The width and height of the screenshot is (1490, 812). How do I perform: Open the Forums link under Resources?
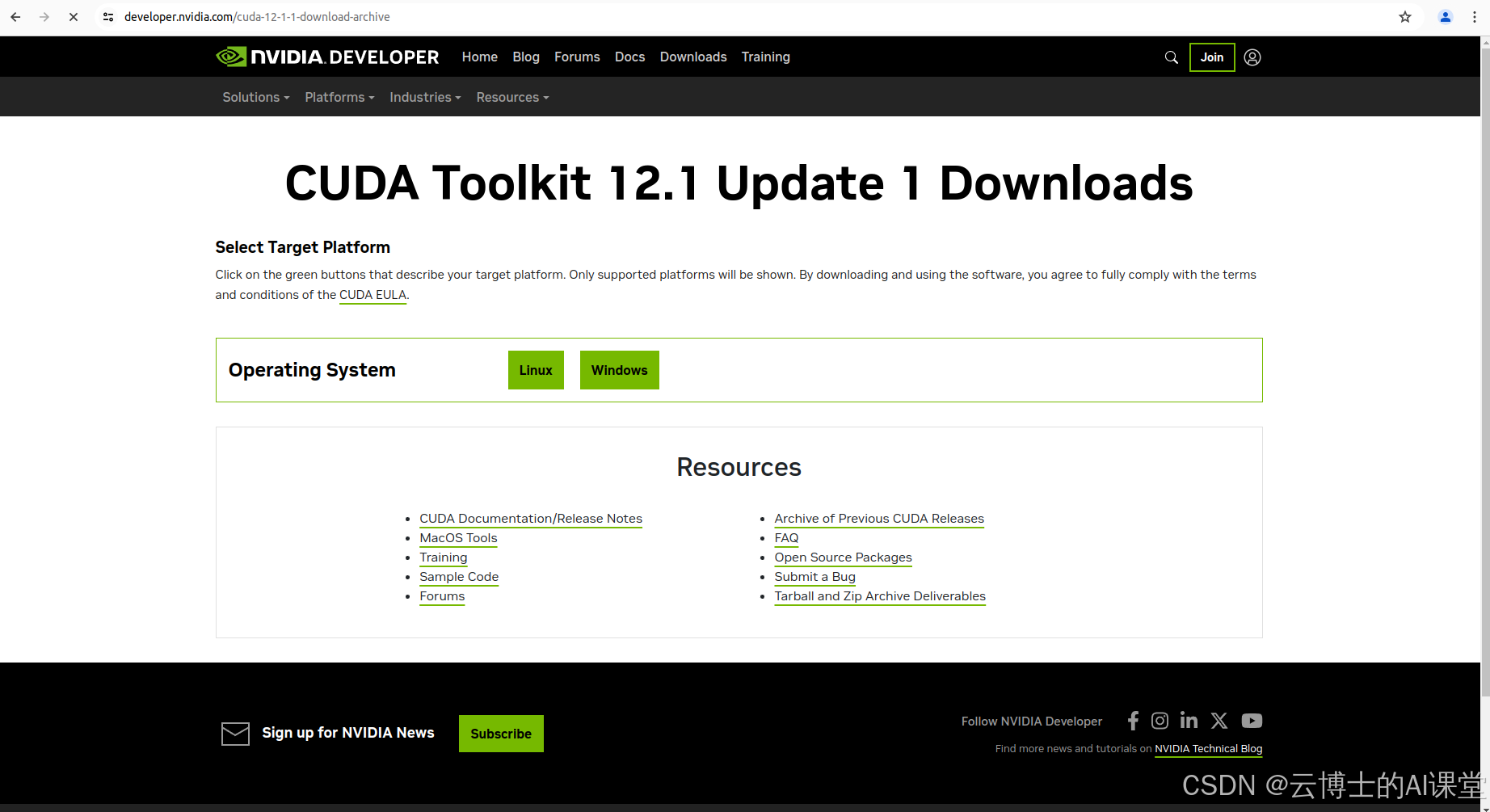point(442,596)
